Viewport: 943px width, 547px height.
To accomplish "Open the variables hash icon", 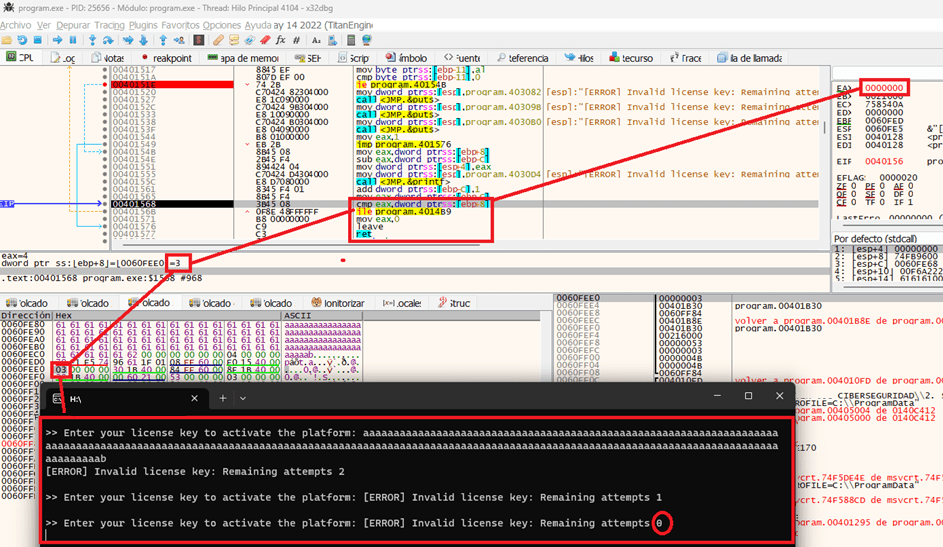I will pos(296,40).
